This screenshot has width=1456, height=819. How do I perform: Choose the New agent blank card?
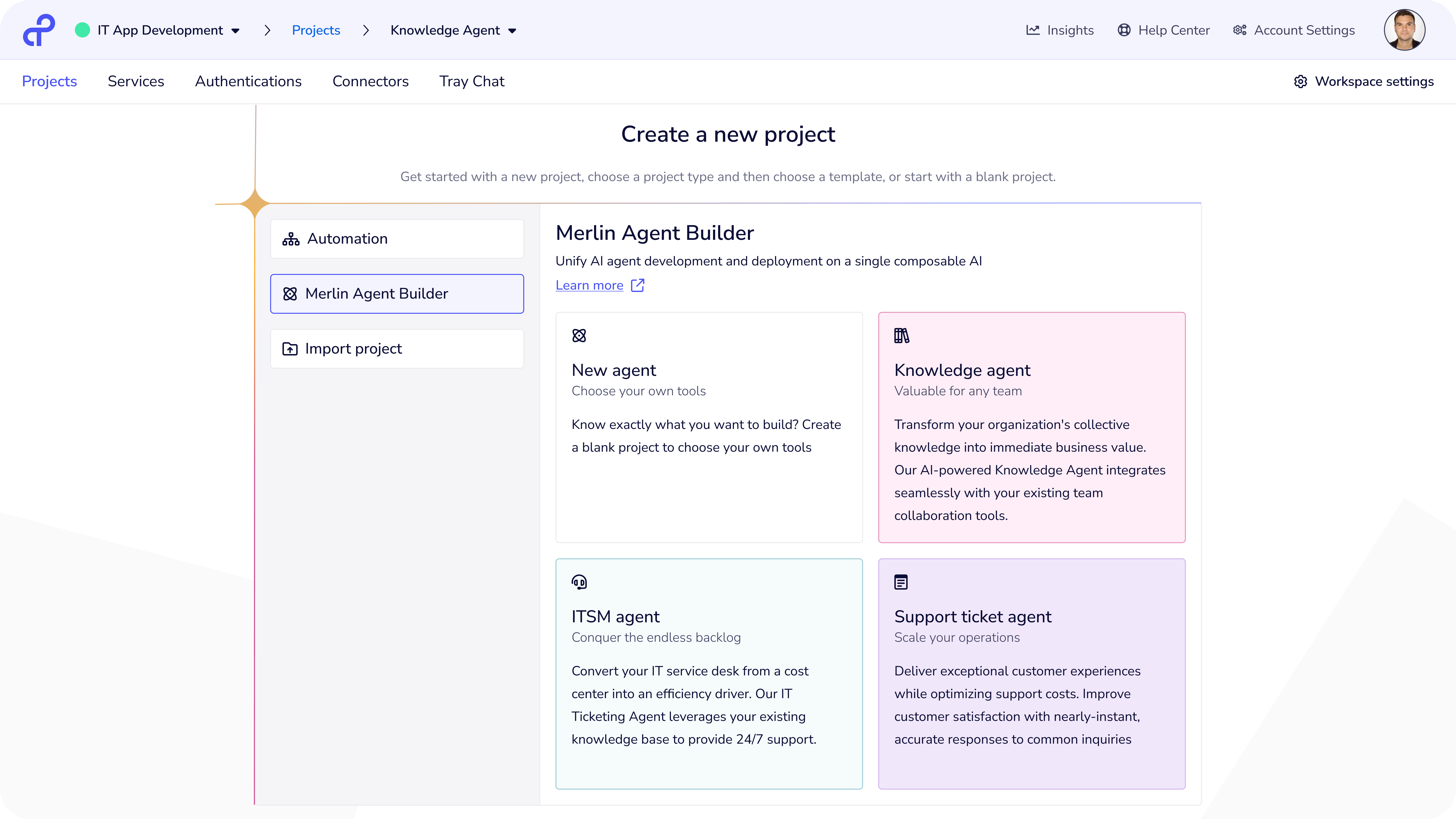coord(709,427)
